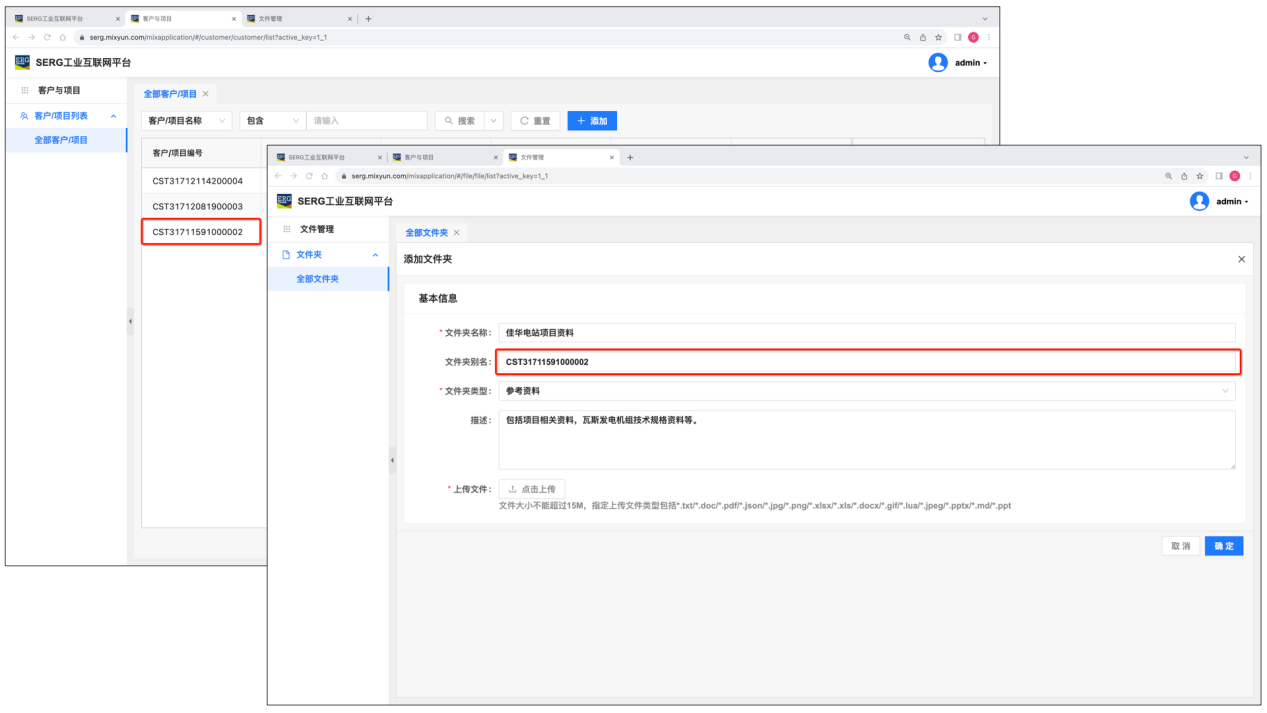Click the admin avatar icon in front window
Image resolution: width=1267 pixels, height=713 pixels.
1199,201
